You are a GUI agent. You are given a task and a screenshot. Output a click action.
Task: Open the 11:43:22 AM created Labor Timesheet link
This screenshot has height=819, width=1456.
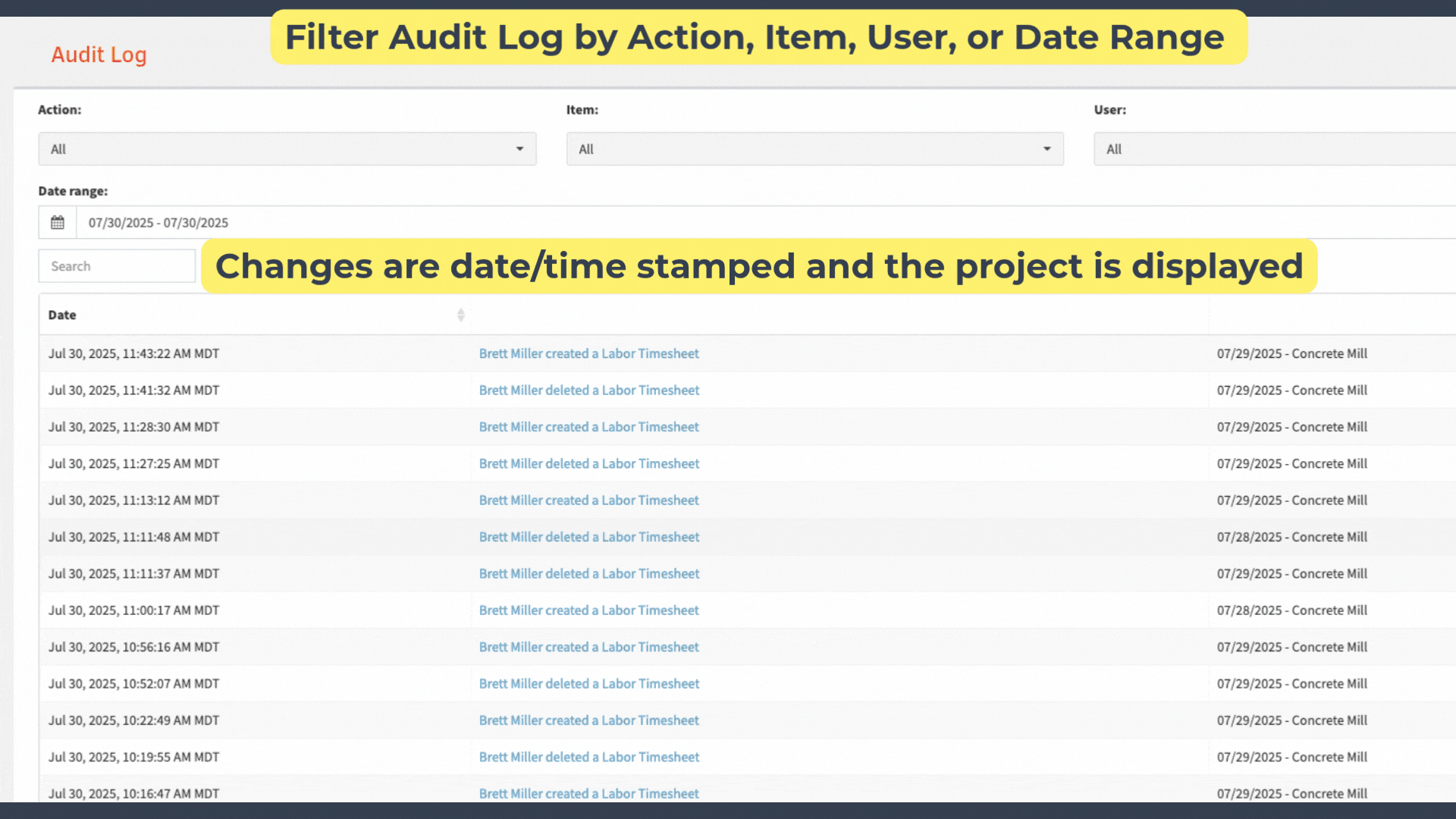point(588,353)
